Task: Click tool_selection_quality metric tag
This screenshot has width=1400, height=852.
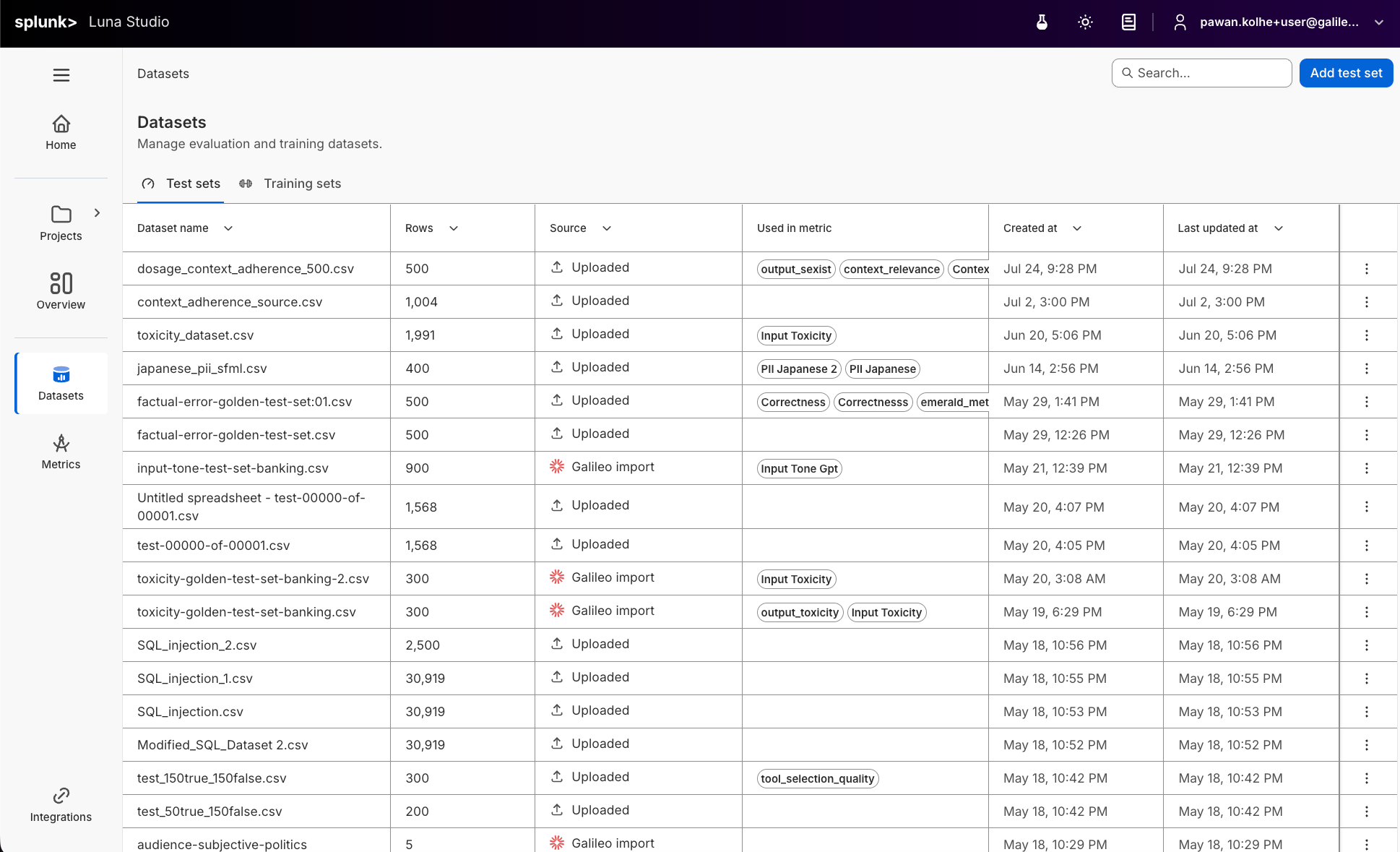Action: click(x=818, y=779)
